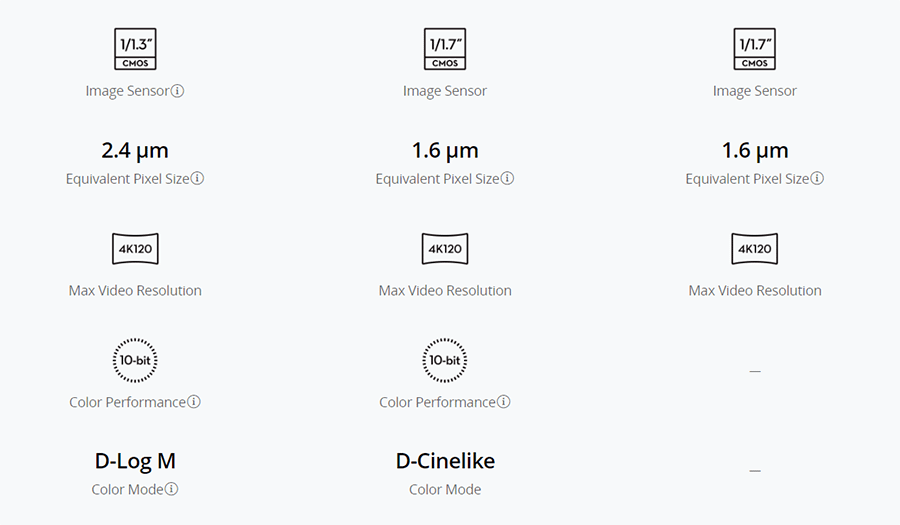Click the 10-bit icon above D-Log M
Image resolution: width=900 pixels, height=525 pixels.
135,361
